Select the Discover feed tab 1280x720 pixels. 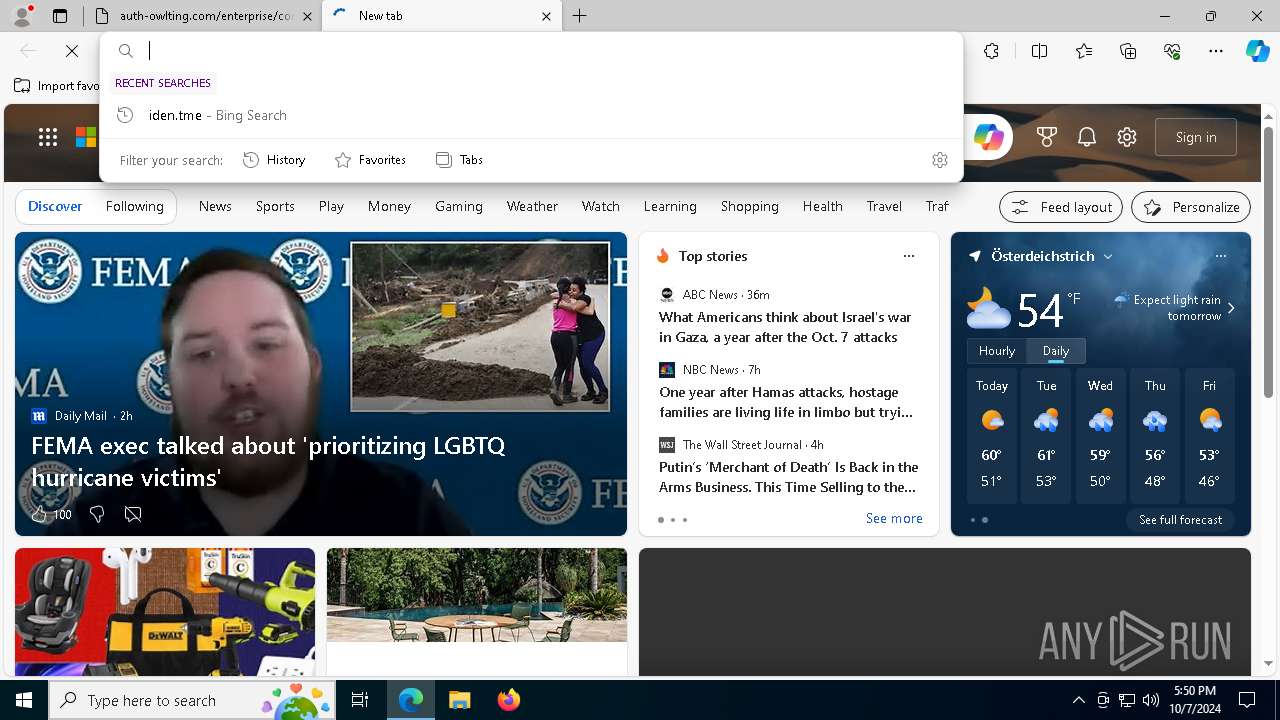[55, 206]
